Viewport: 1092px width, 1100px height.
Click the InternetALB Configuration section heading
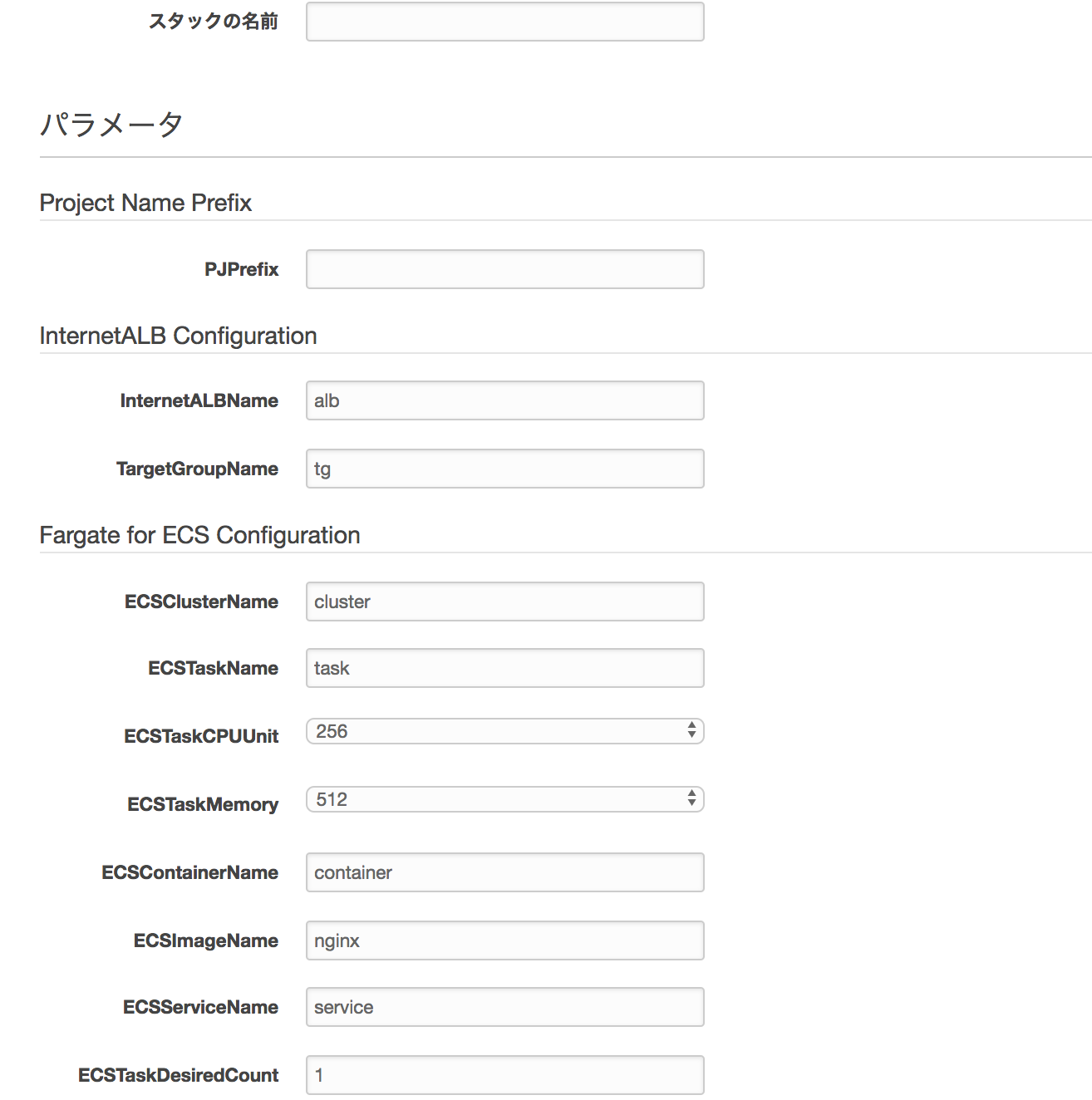[x=178, y=335]
